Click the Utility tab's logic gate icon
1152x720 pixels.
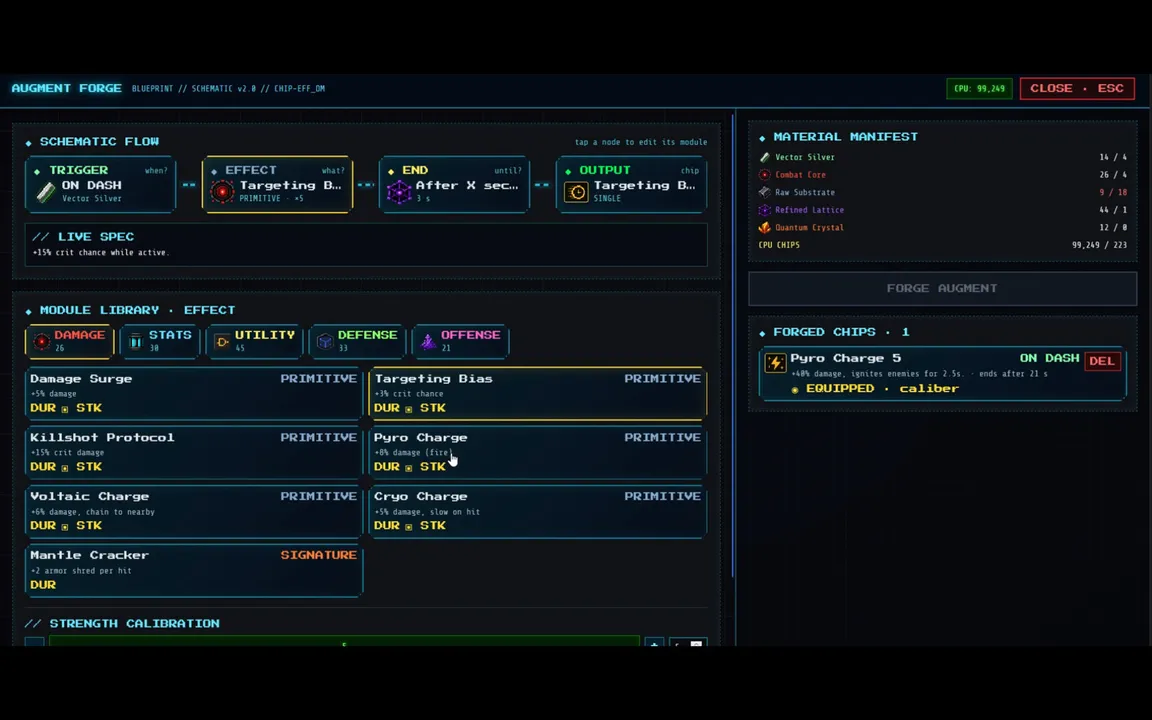222,341
